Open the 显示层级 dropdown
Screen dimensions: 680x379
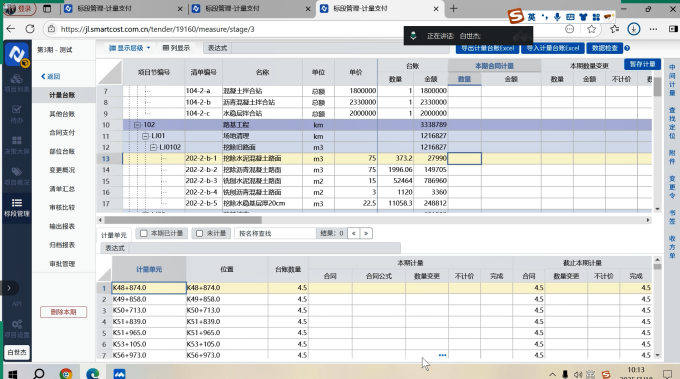pyautogui.click(x=129, y=48)
